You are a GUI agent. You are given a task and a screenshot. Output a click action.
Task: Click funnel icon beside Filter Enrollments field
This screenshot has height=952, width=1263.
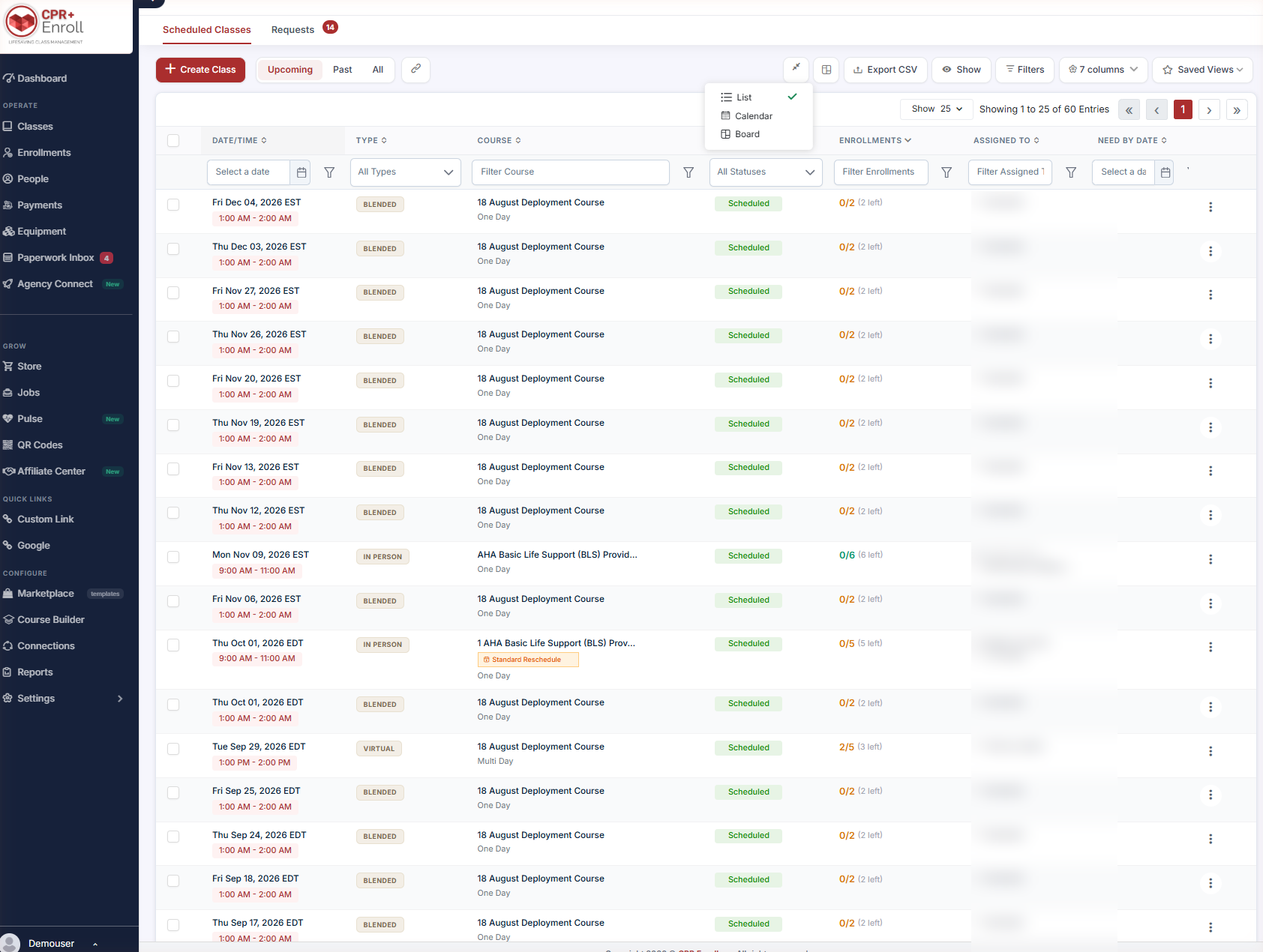[x=946, y=172]
